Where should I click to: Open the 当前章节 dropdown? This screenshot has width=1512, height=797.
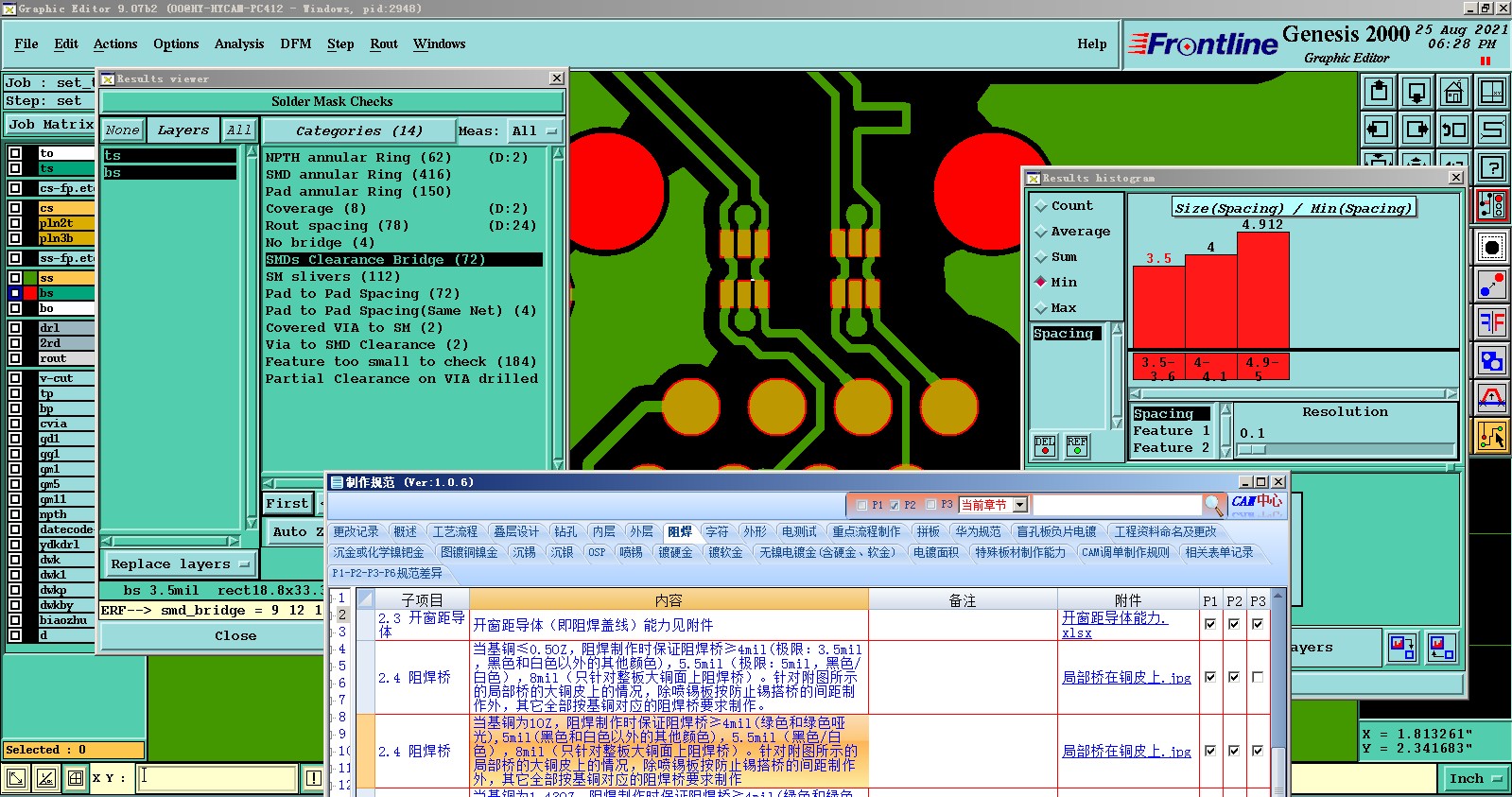[x=994, y=505]
